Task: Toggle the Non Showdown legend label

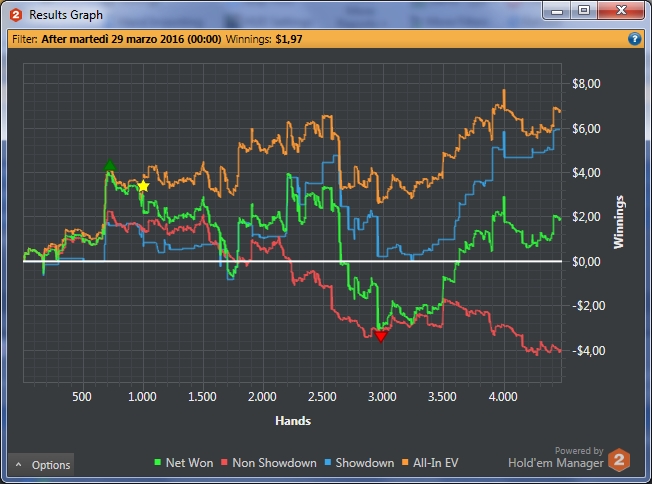Action: point(274,463)
